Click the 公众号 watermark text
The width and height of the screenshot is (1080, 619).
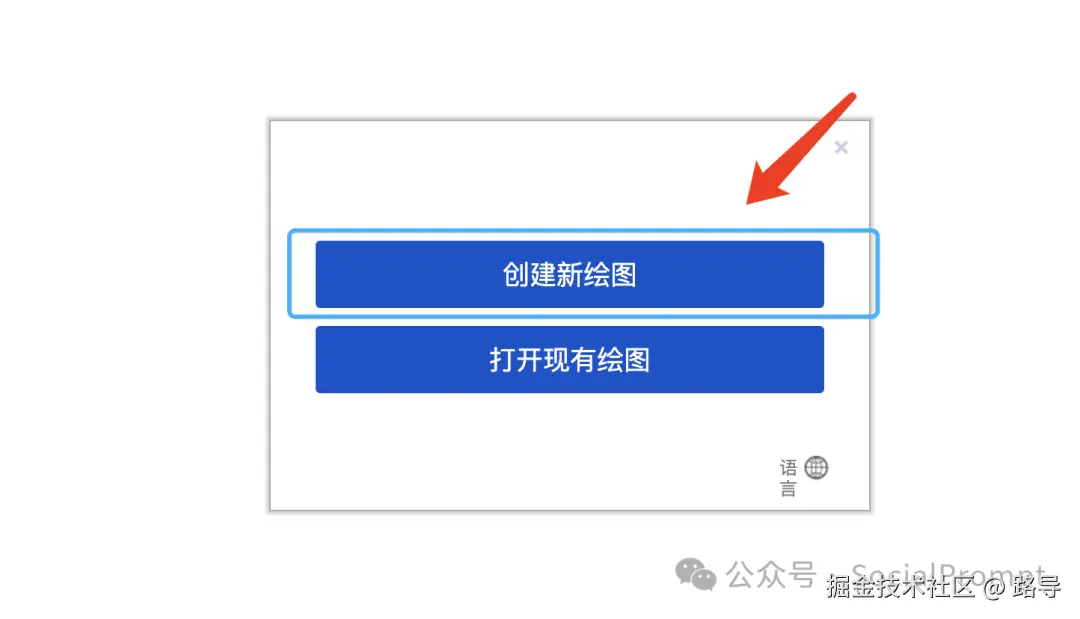coord(771,574)
